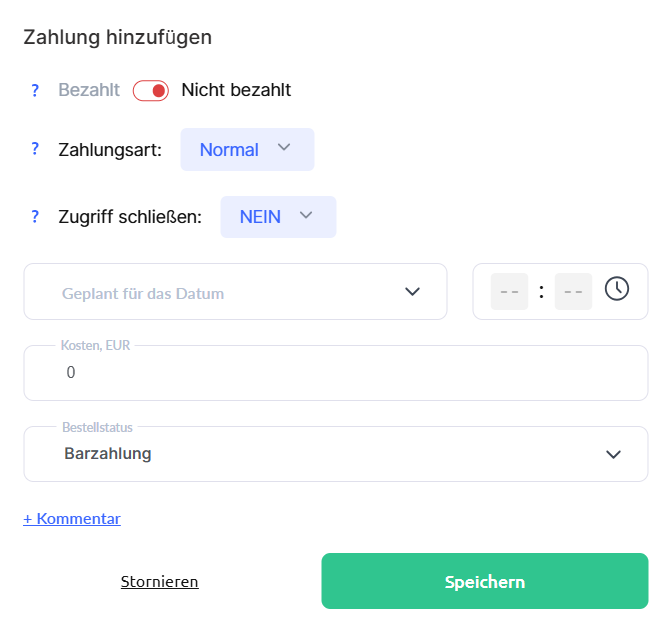
Task: Click the Stornieren link
Action: point(160,582)
